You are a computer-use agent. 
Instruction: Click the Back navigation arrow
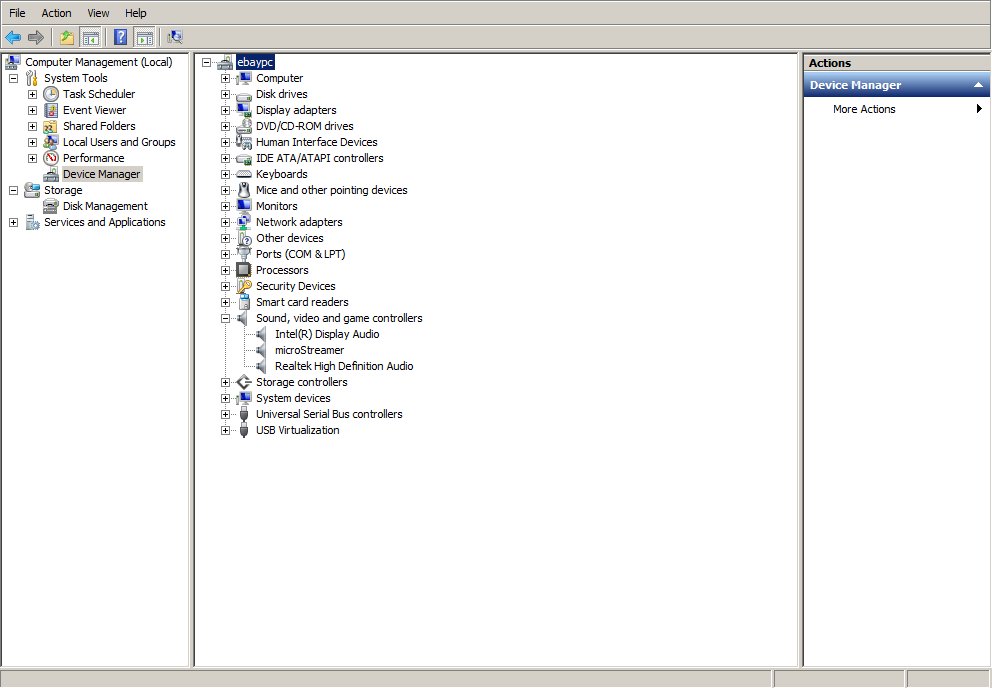(14, 37)
